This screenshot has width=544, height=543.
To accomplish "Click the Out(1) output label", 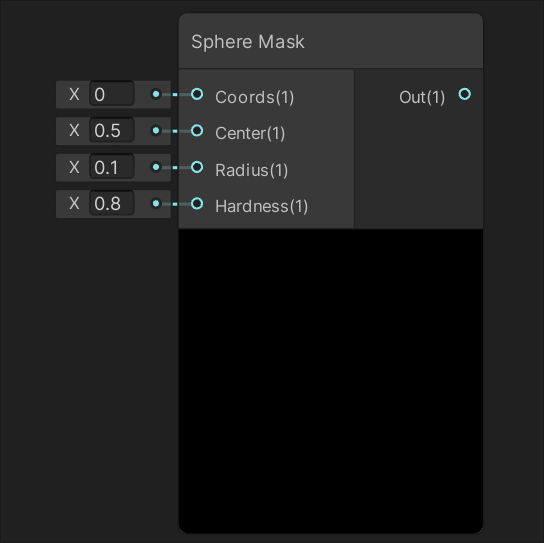I will pyautogui.click(x=422, y=97).
